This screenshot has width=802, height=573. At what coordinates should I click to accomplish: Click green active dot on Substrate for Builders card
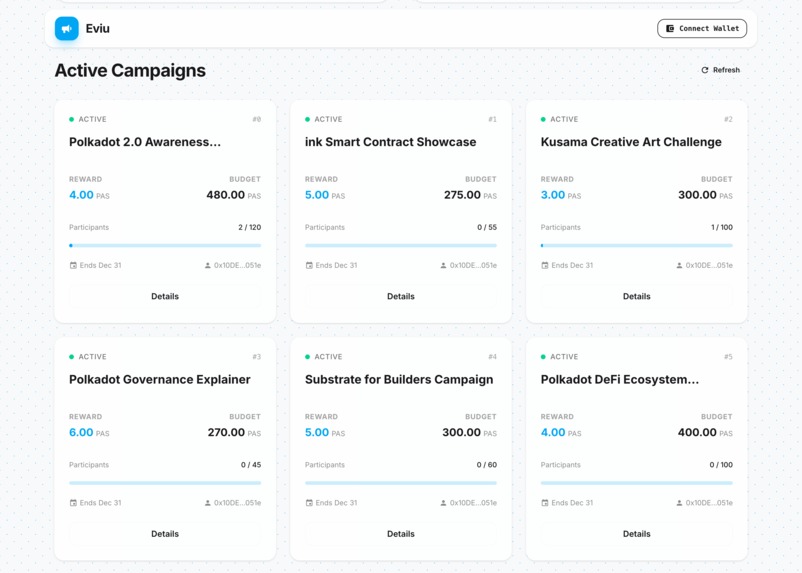coord(307,357)
